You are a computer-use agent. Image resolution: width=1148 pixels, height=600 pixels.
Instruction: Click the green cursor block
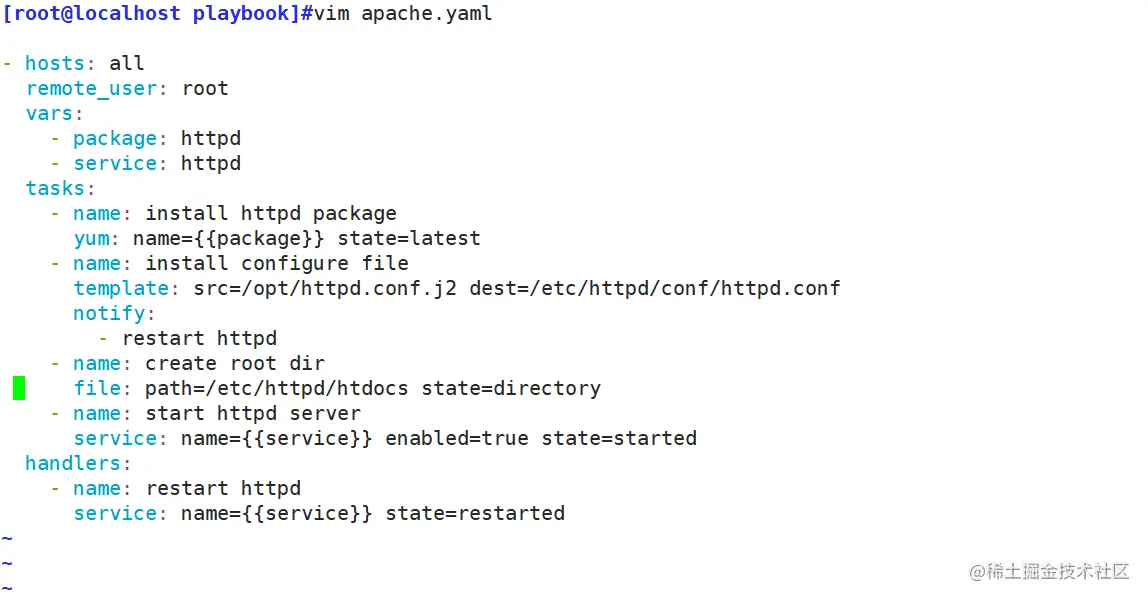pyautogui.click(x=19, y=388)
